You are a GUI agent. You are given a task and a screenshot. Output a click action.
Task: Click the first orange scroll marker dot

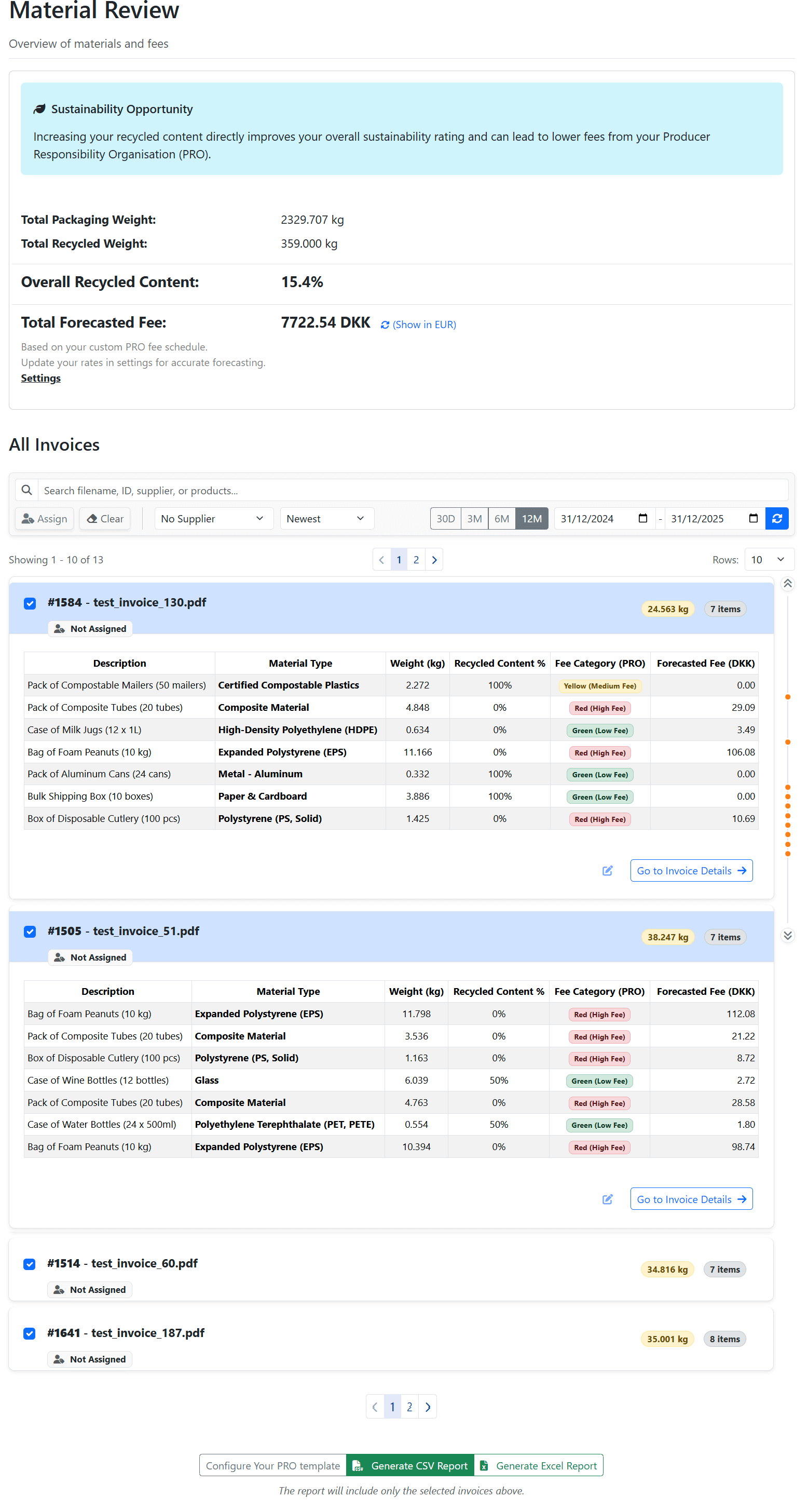point(787,697)
